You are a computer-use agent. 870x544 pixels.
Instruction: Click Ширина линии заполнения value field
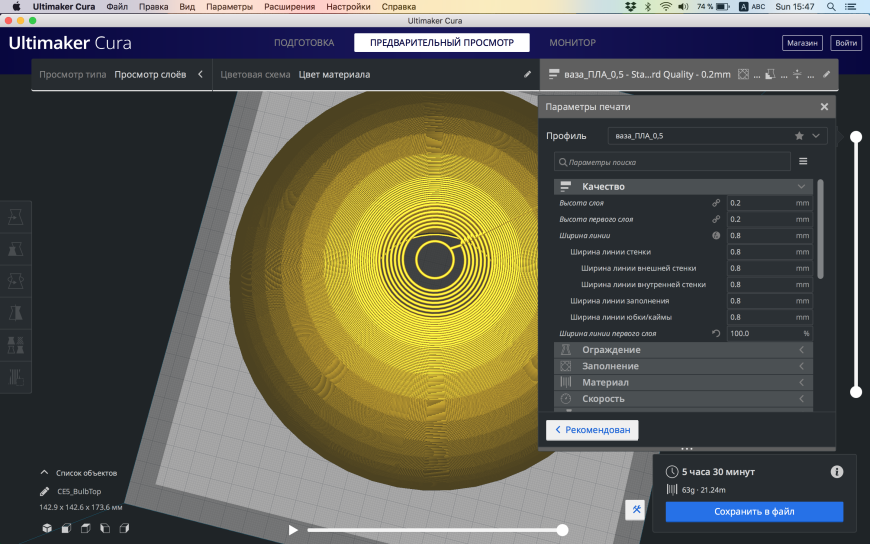click(x=770, y=301)
